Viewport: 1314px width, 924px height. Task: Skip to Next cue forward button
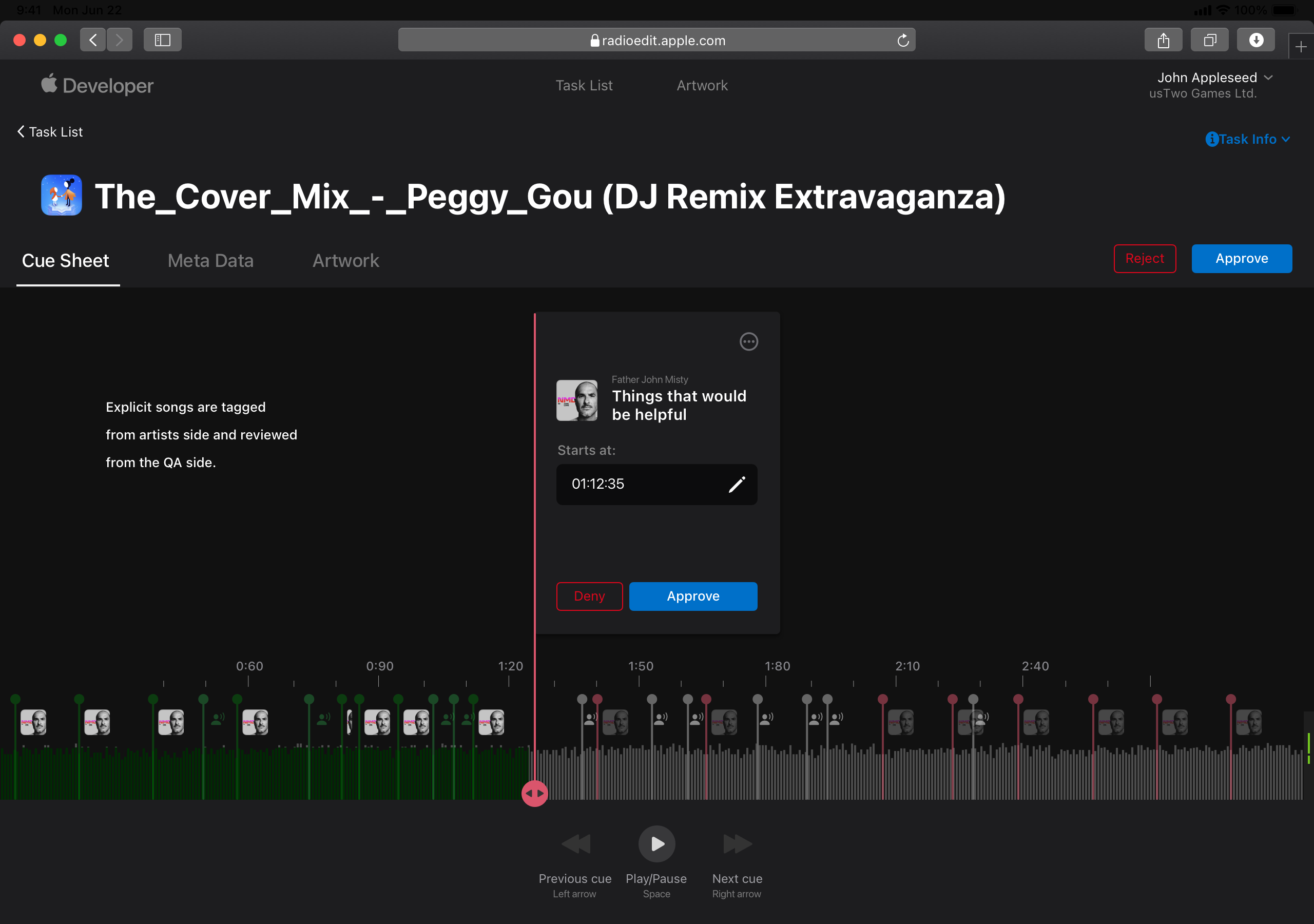coord(737,843)
